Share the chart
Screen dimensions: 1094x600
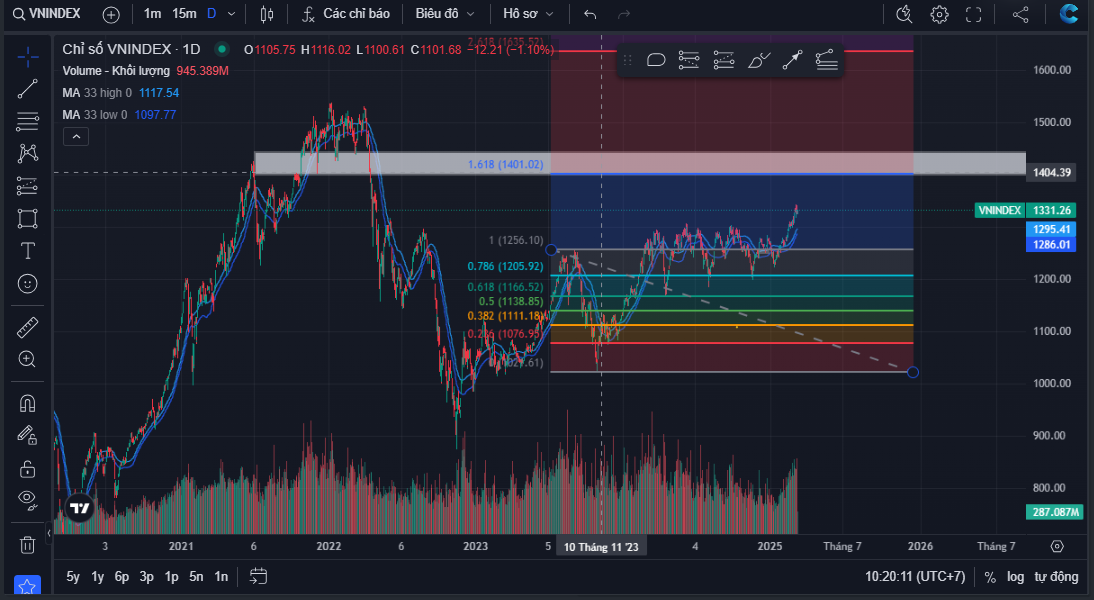pyautogui.click(x=1020, y=14)
